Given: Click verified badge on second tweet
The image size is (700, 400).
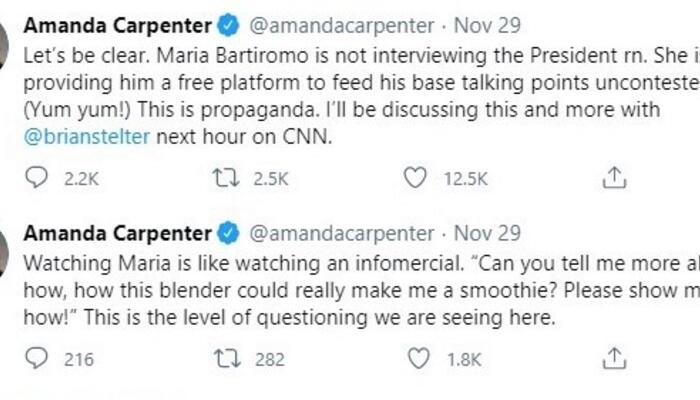Looking at the screenshot, I should pos(229,234).
